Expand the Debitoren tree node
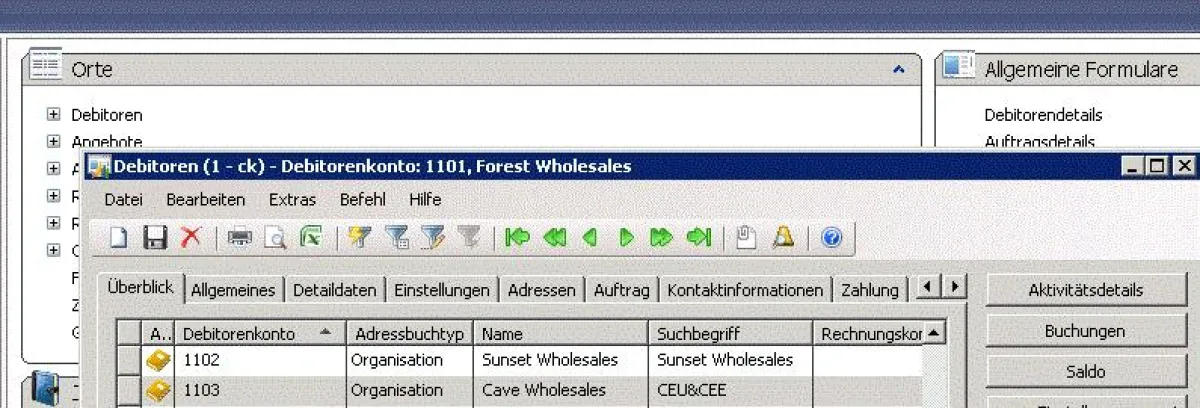Image resolution: width=1200 pixels, height=408 pixels. (54, 115)
